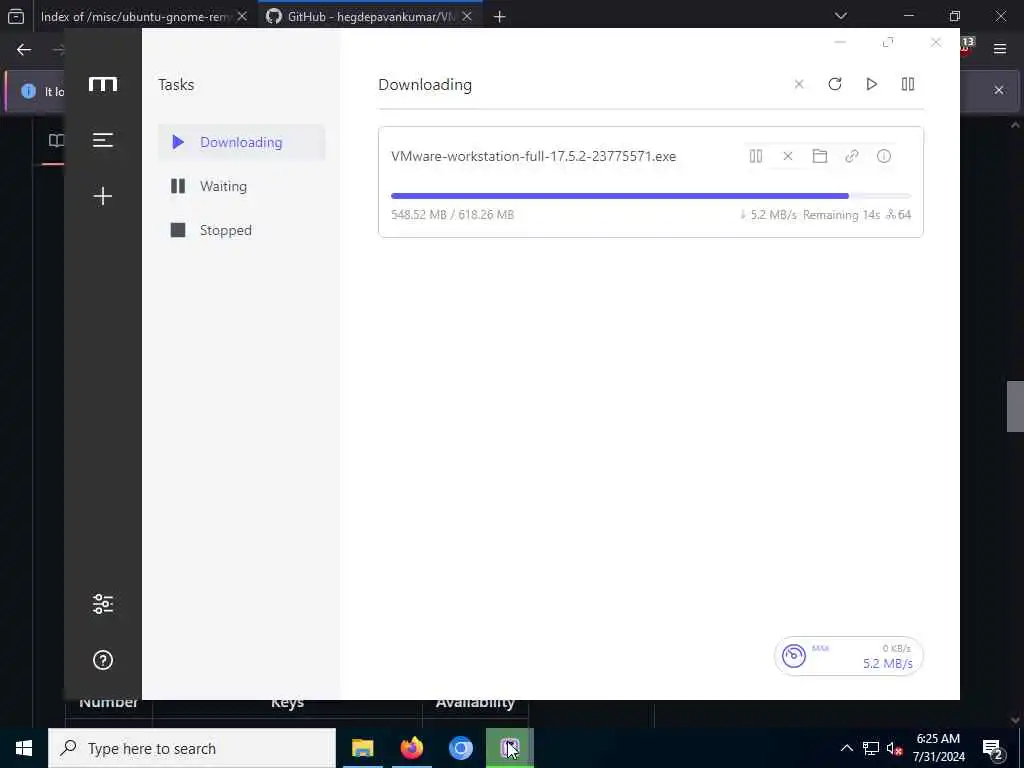Click the 5.2 MB/s speed readout

[x=888, y=664]
